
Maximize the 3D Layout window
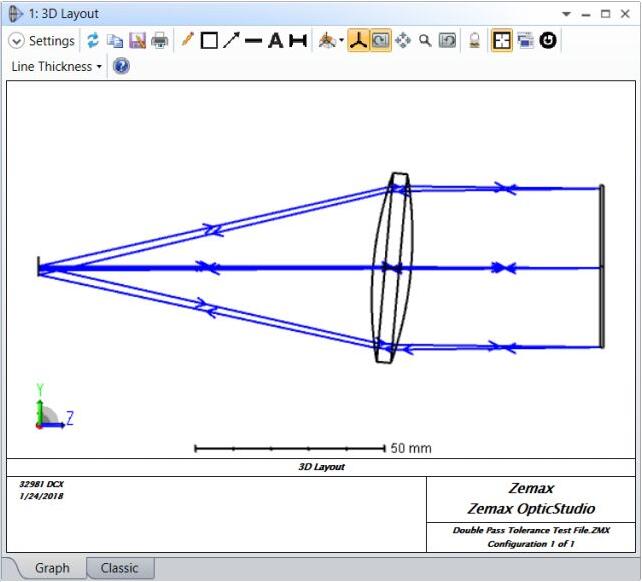click(605, 14)
